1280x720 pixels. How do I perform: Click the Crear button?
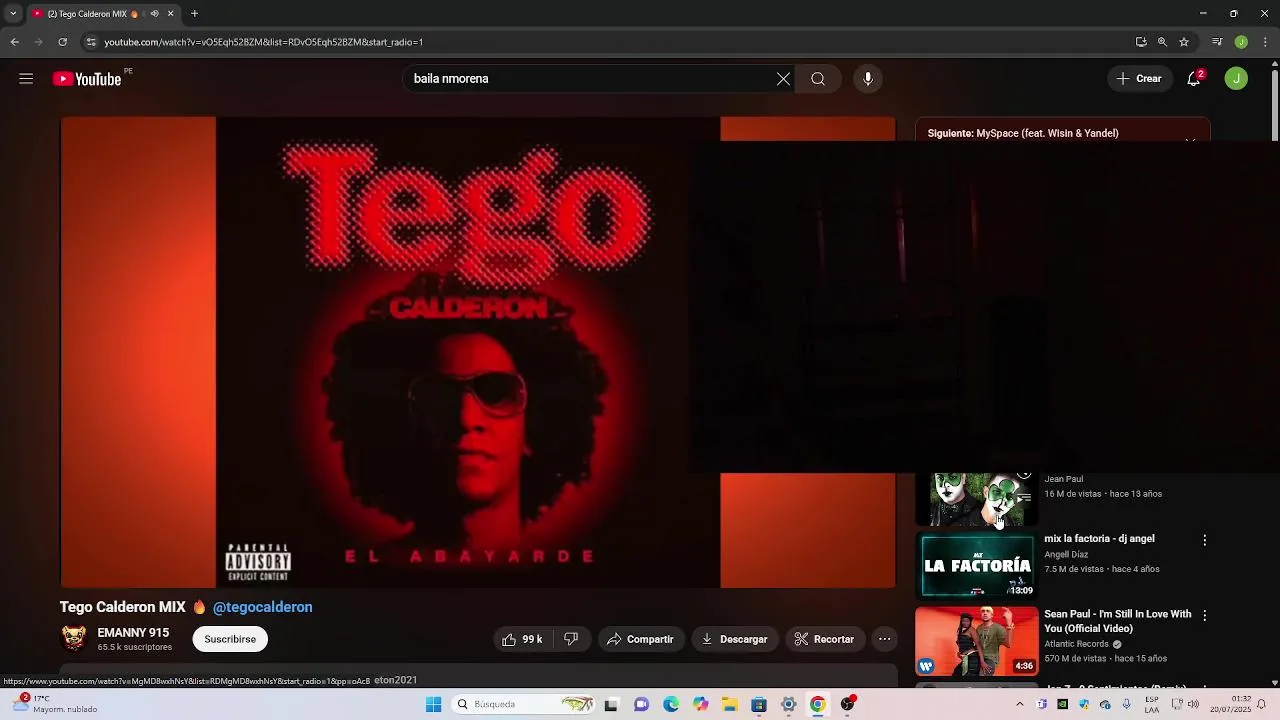pos(1139,79)
